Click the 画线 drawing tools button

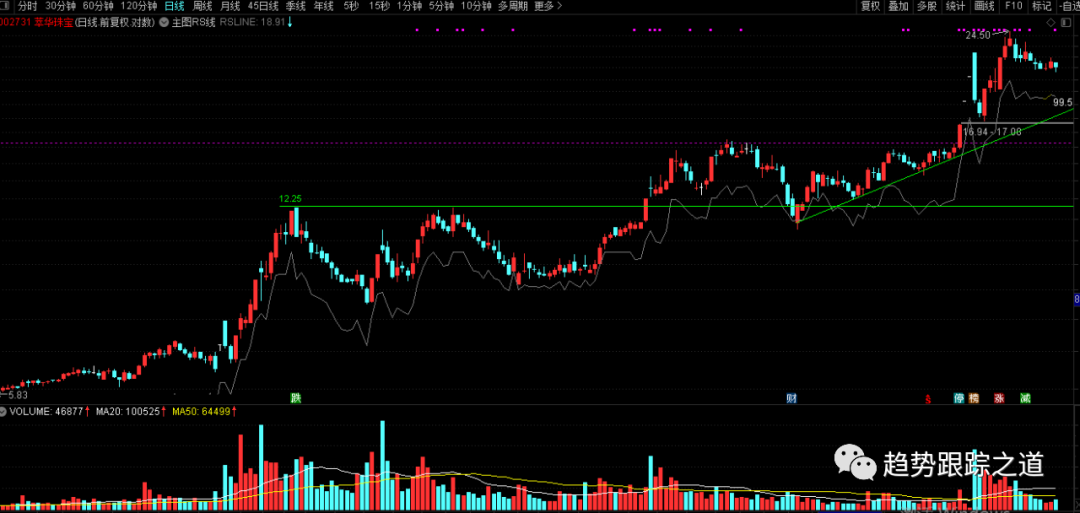click(984, 6)
